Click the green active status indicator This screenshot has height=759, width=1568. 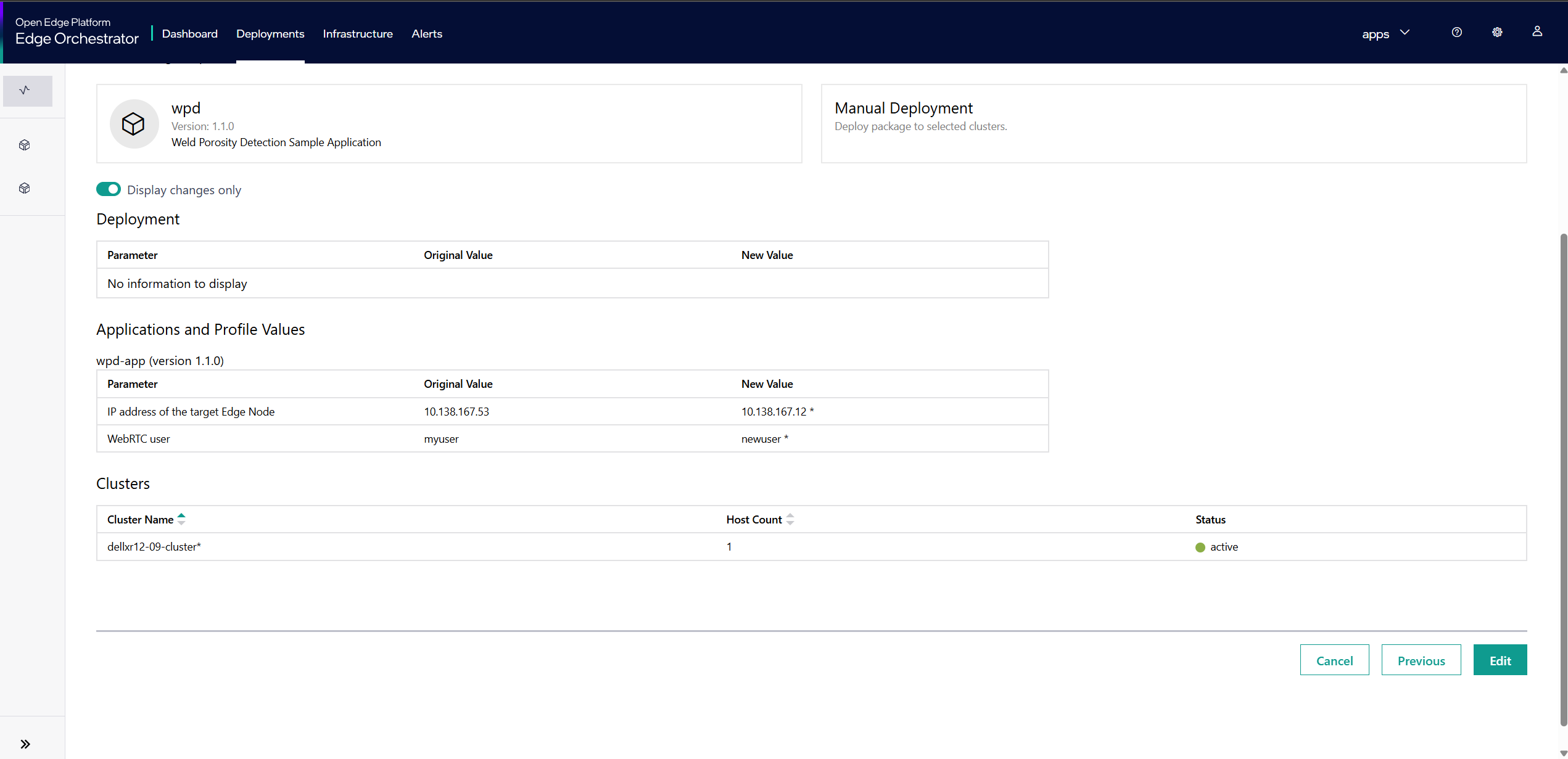[x=1200, y=547]
